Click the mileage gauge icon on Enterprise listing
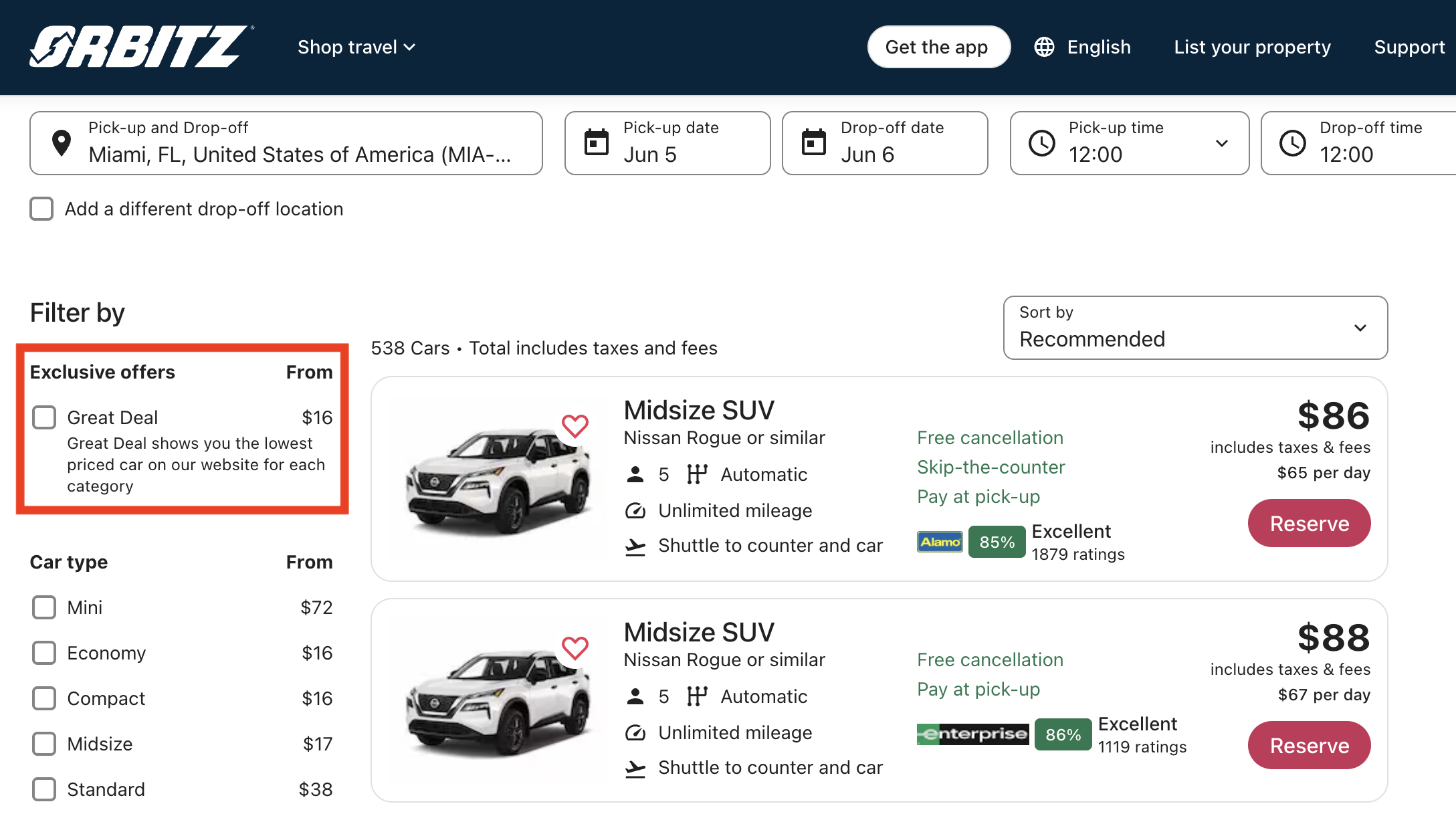Image resolution: width=1456 pixels, height=816 pixels. click(x=635, y=733)
